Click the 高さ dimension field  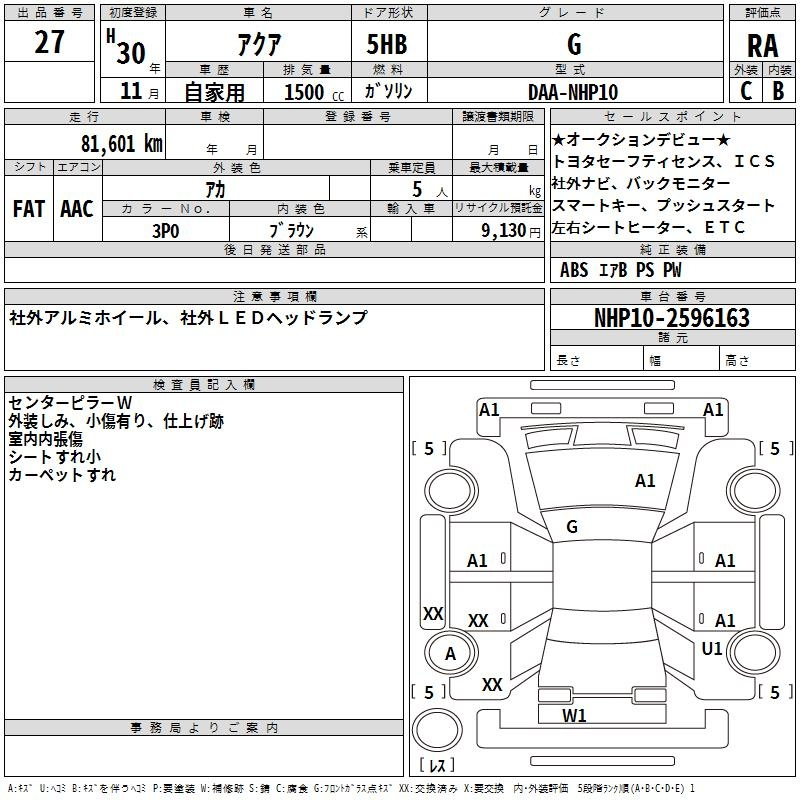758,360
